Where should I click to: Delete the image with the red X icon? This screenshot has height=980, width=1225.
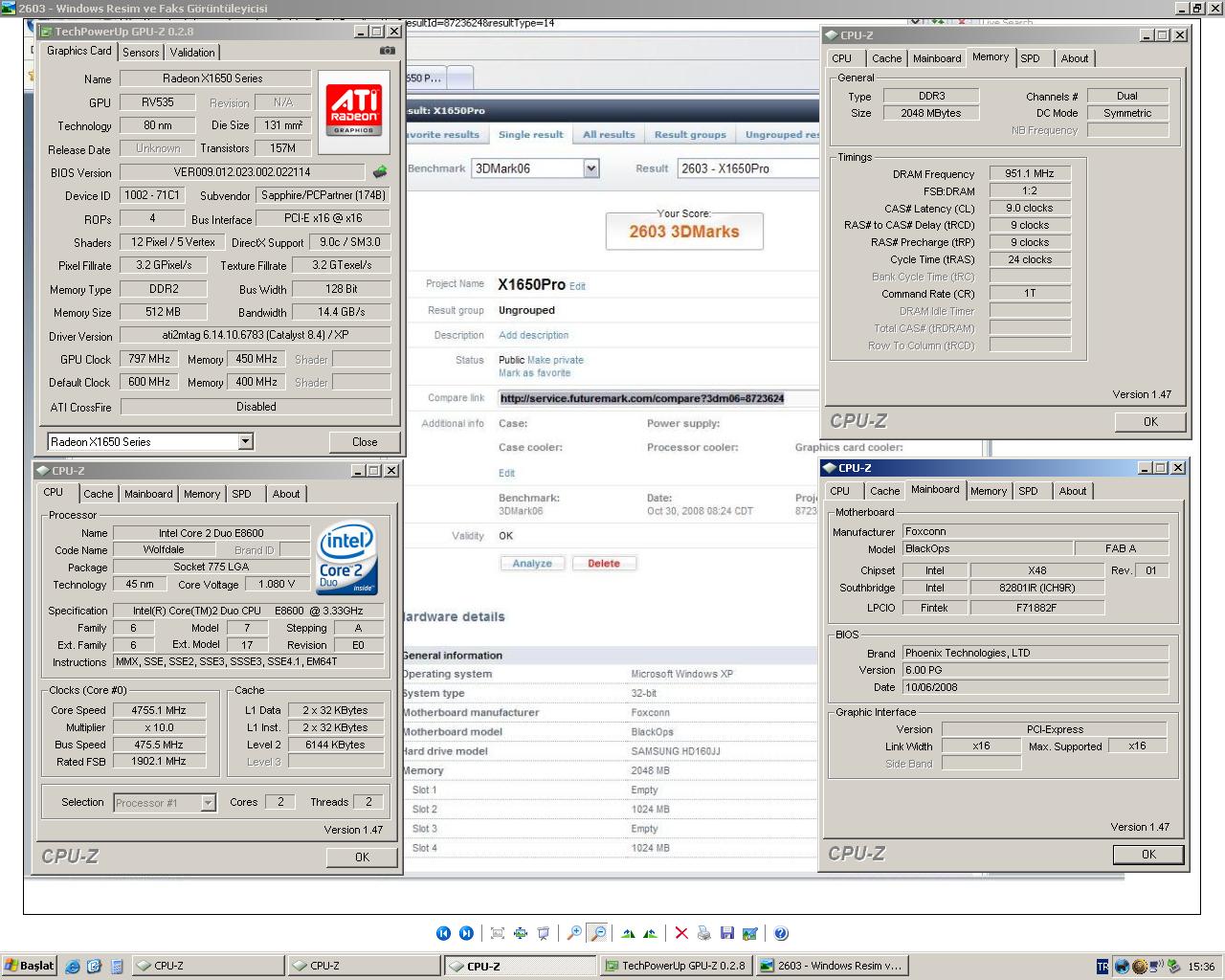click(681, 933)
